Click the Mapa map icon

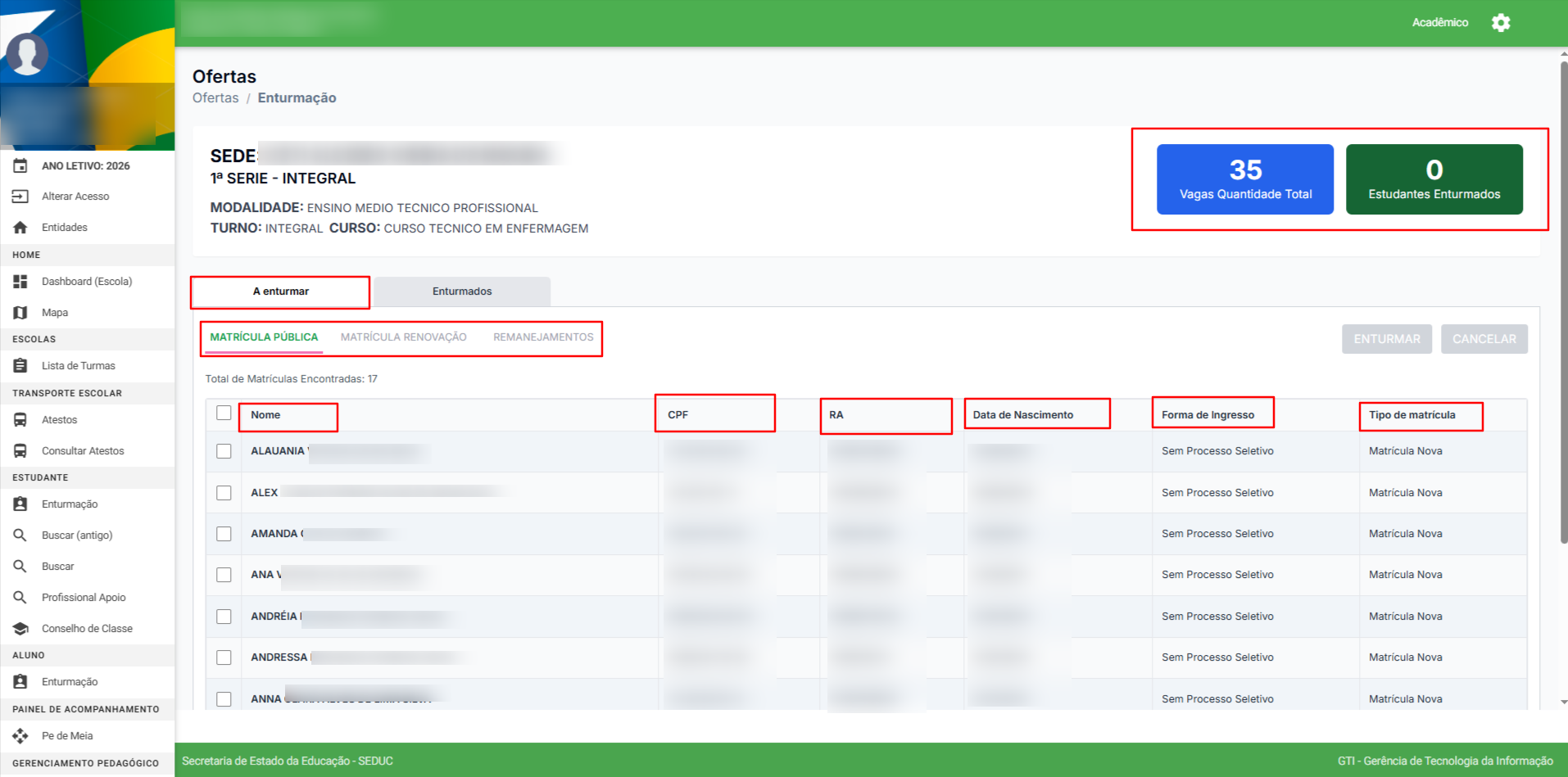(20, 313)
